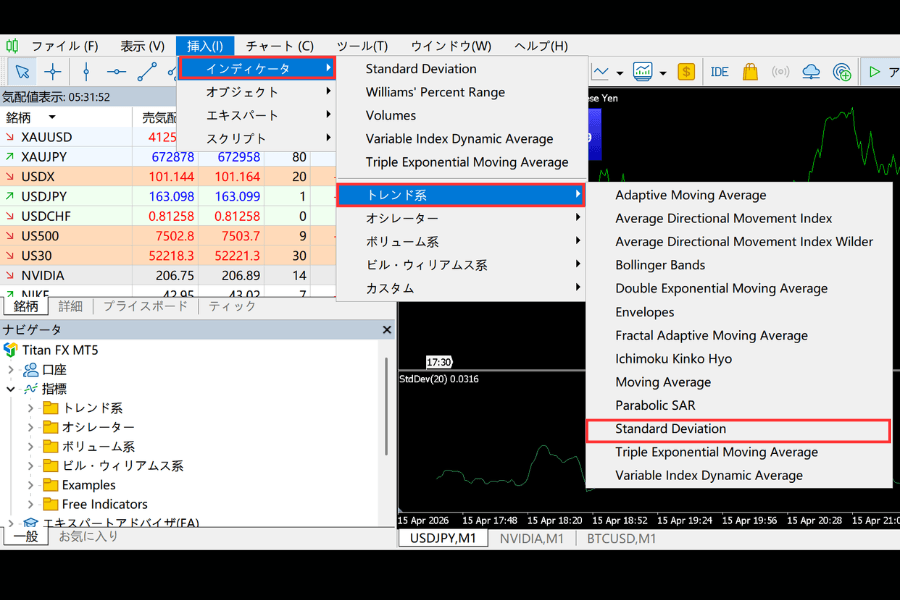Viewport: 900px width, 600px height.
Task: Open the IDE MetaEditor button
Action: [x=719, y=72]
